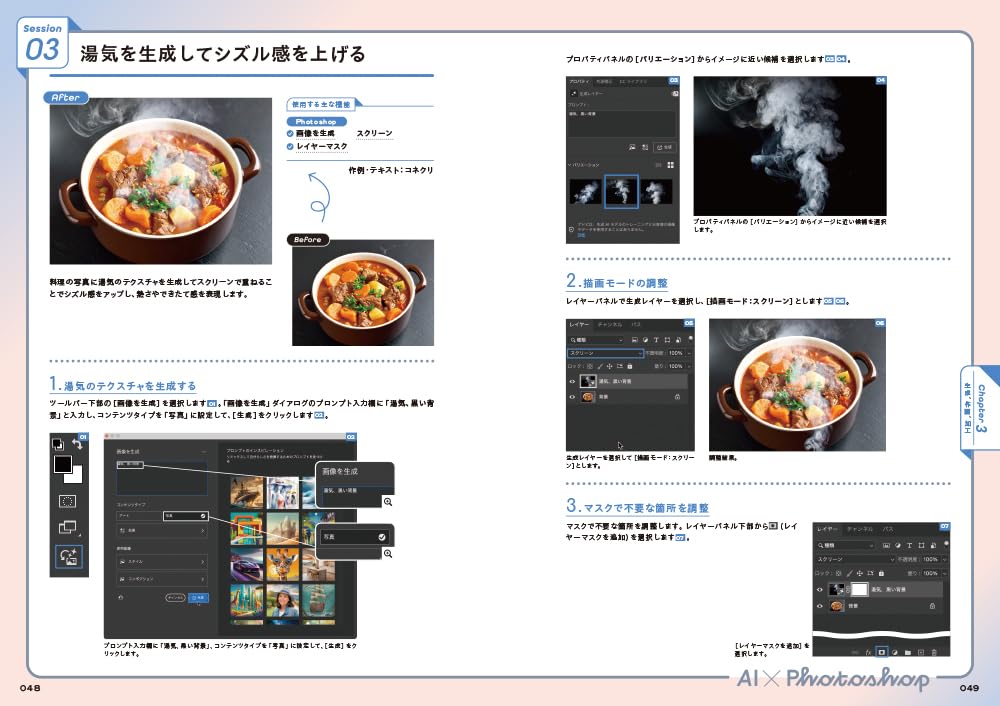Viewport: 1000px width, 706px height.
Task: Toggle layer filtering switch in Layers panel 05
Action: point(691,339)
